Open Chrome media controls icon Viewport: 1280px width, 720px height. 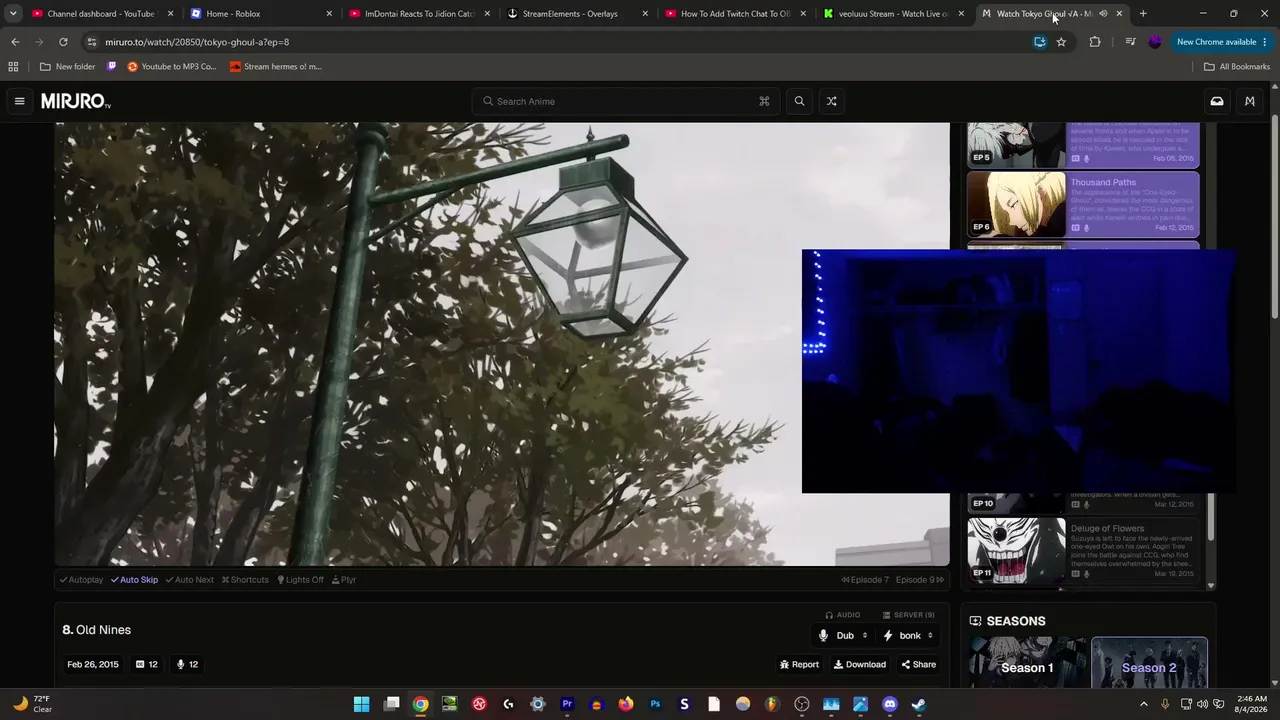pos(1130,42)
